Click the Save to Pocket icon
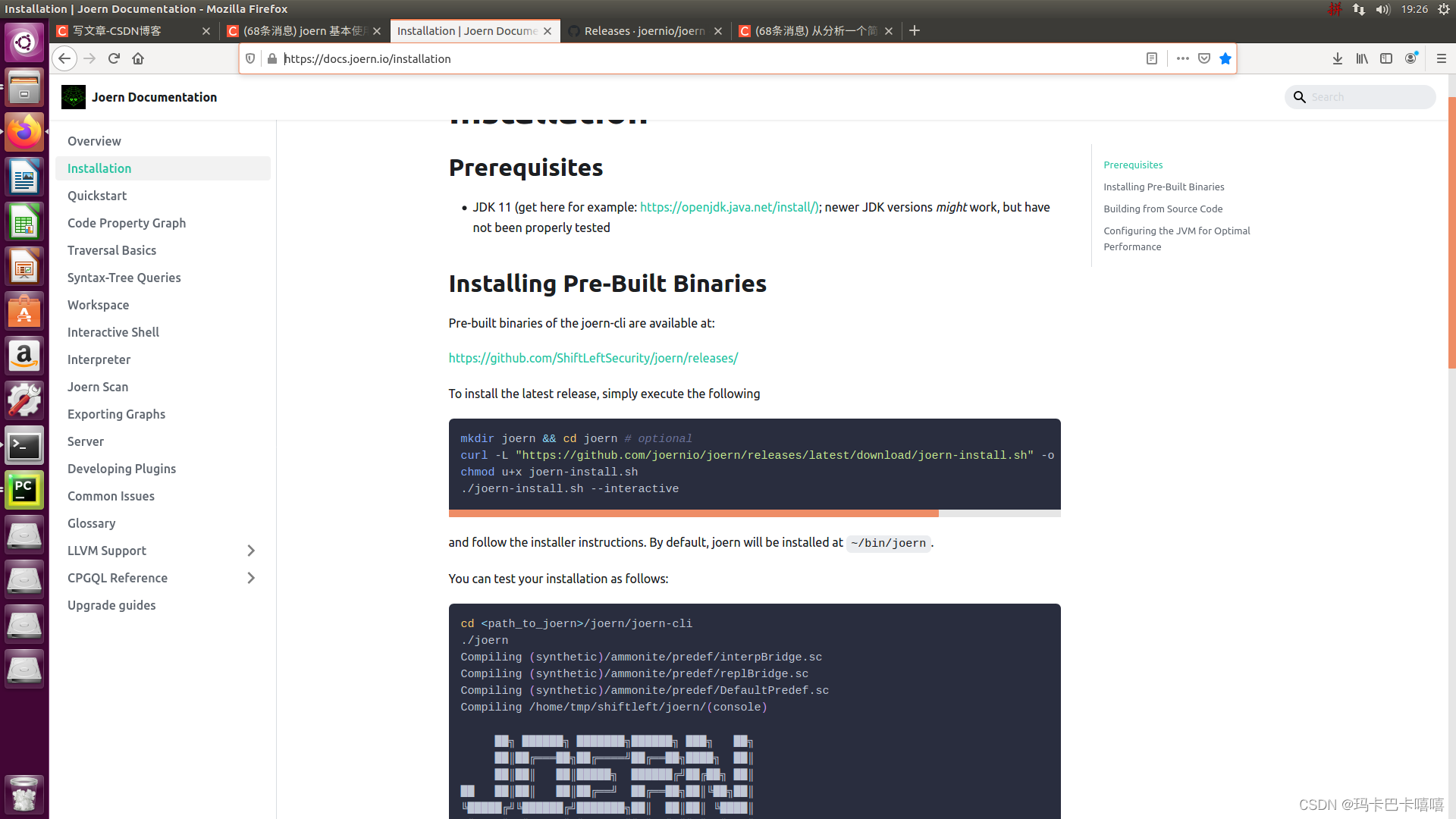 [1204, 58]
